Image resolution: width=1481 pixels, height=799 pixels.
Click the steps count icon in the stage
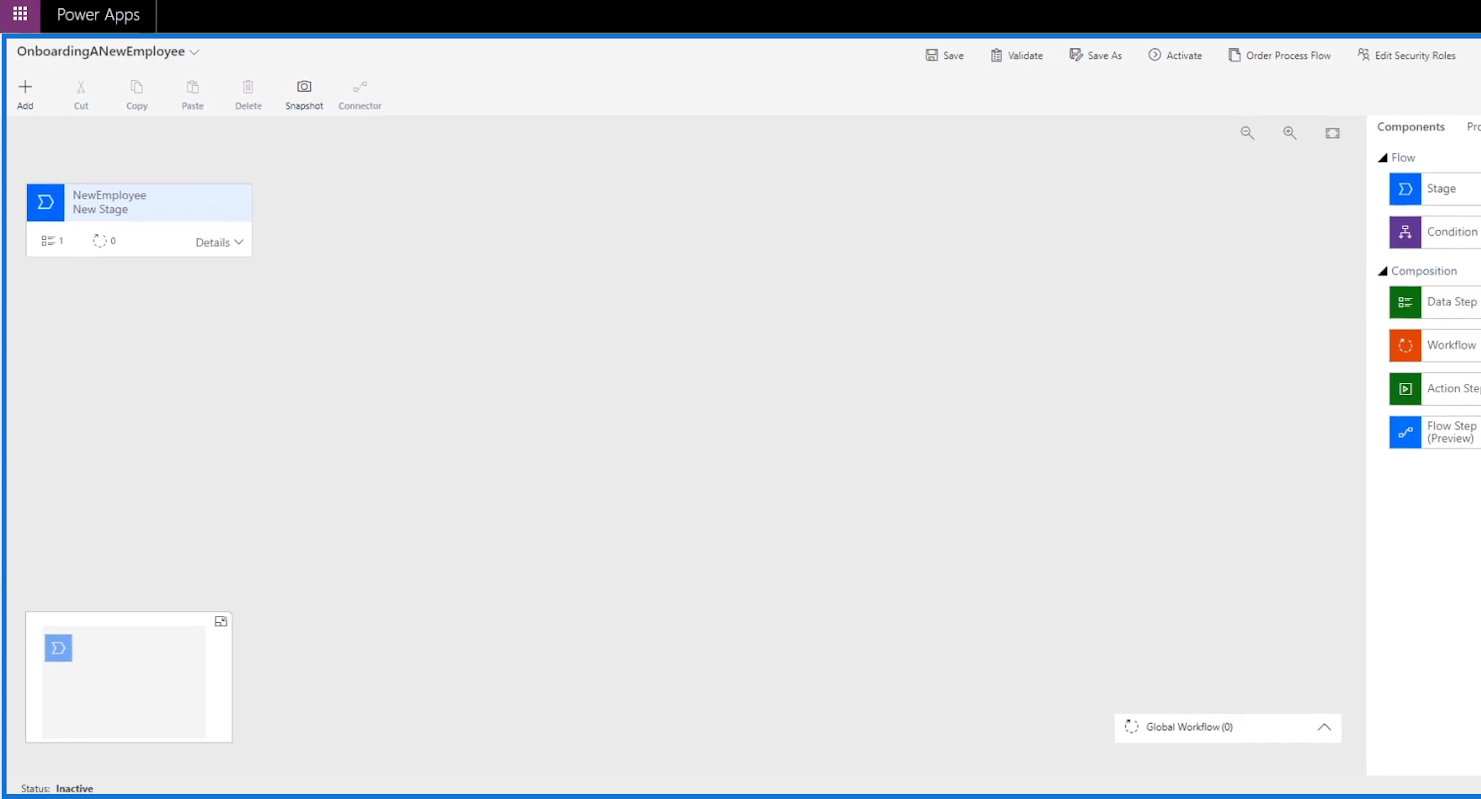pyautogui.click(x=48, y=241)
